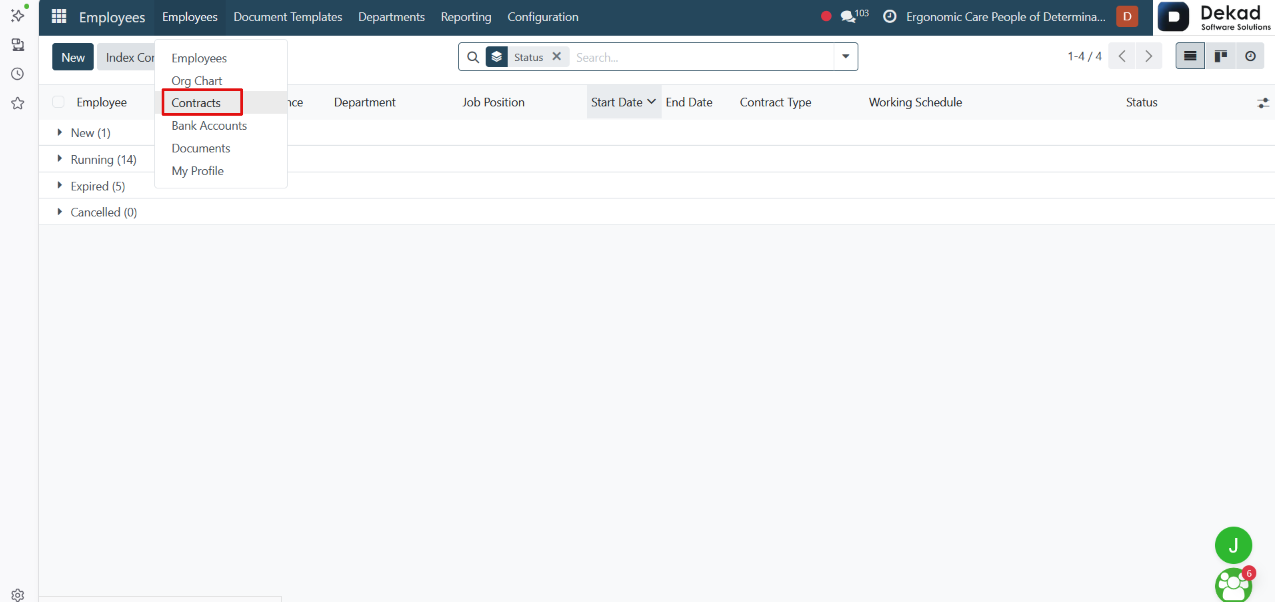Open the Employees top menu
The image size is (1275, 602).
click(x=190, y=17)
